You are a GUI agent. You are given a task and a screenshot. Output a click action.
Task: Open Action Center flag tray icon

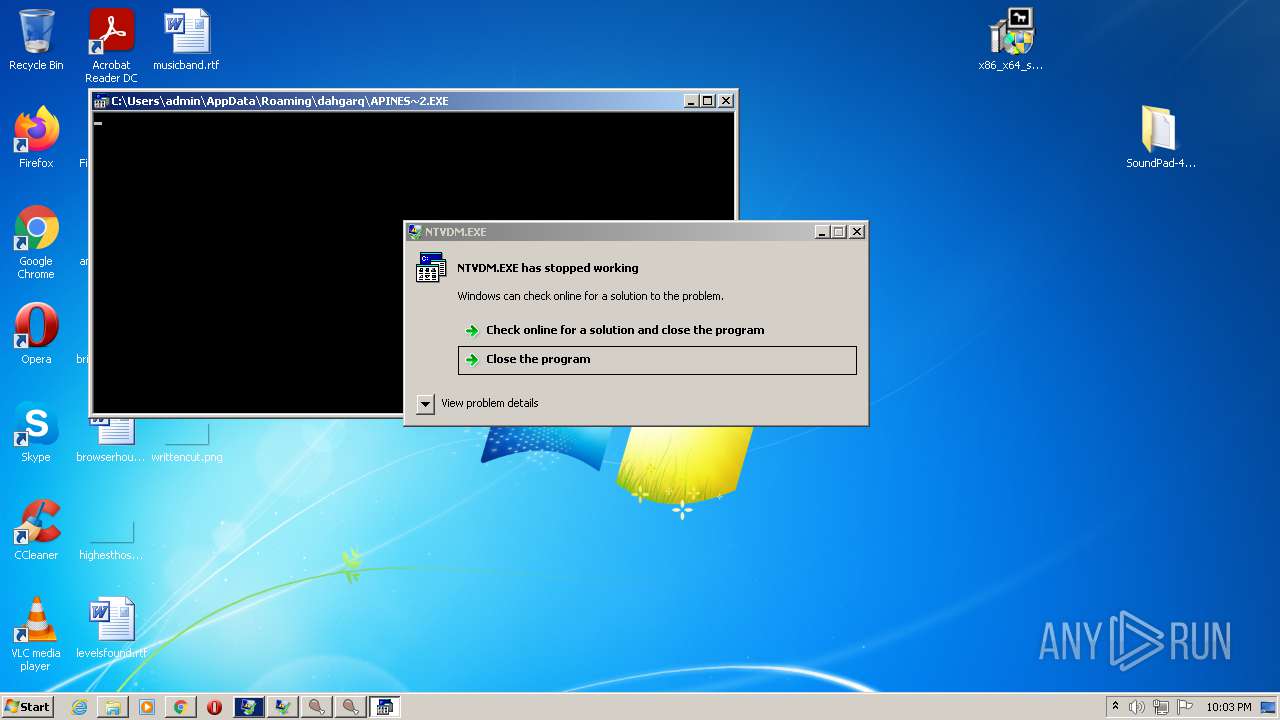click(1185, 707)
